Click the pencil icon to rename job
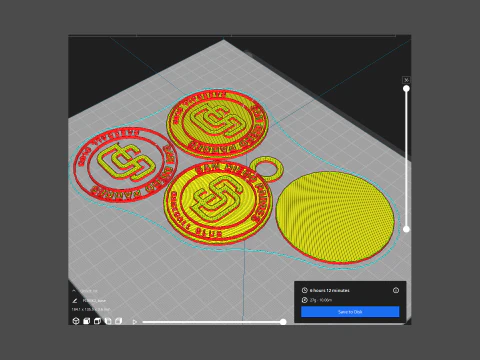 (x=75, y=300)
